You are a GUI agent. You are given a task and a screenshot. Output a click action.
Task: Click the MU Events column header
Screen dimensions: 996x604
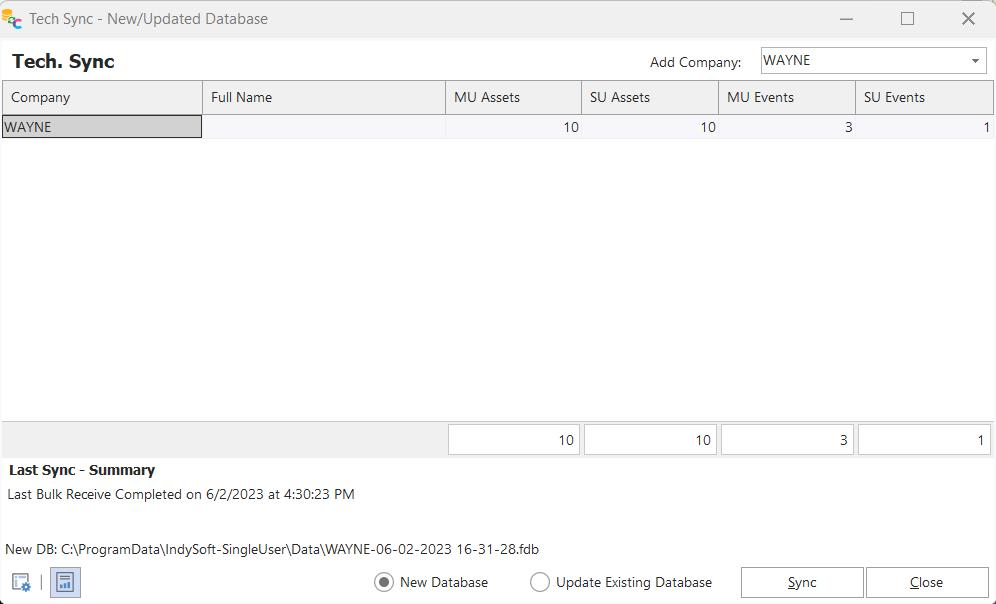787,98
